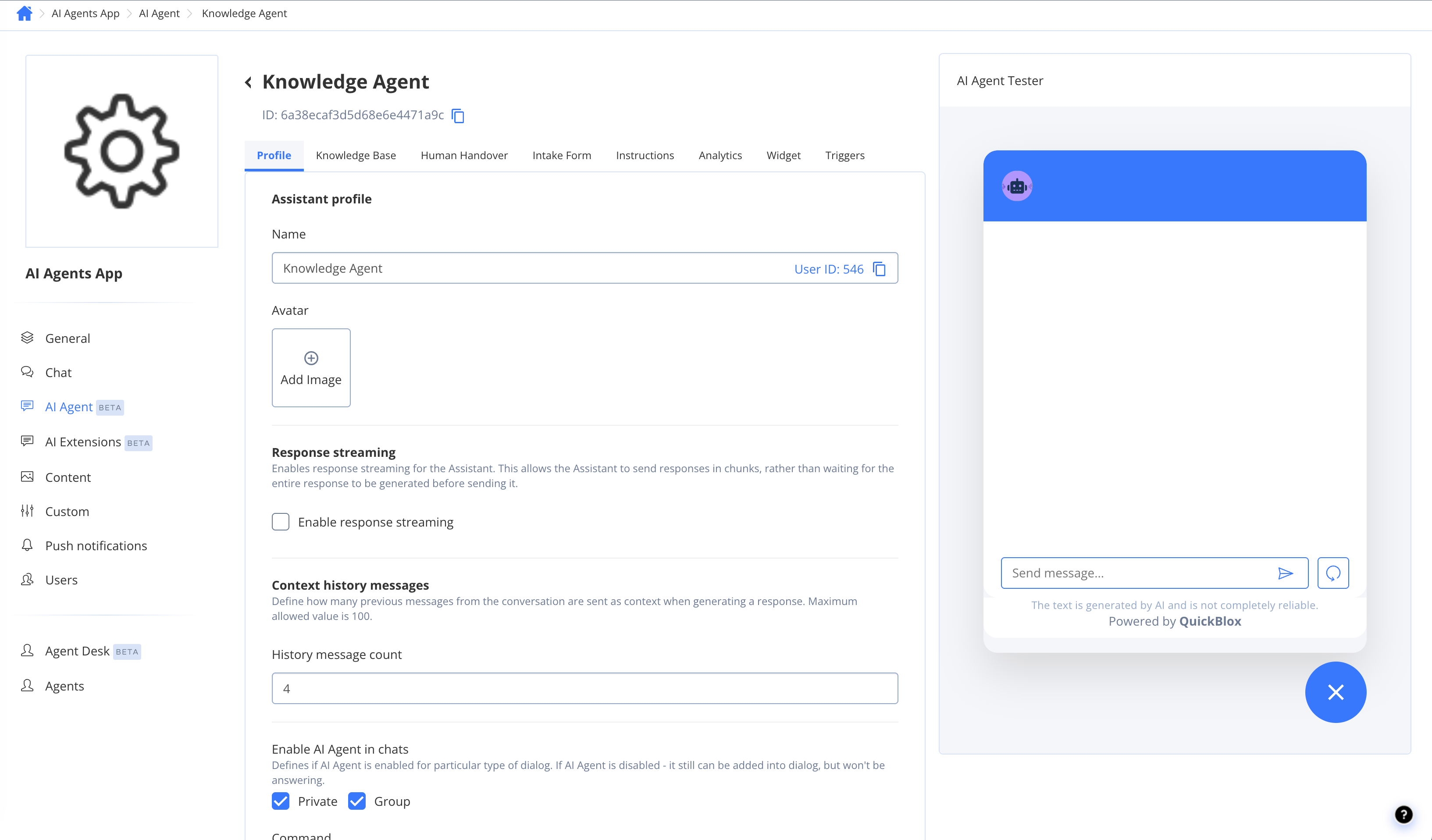Click the Content image icon

click(x=27, y=476)
